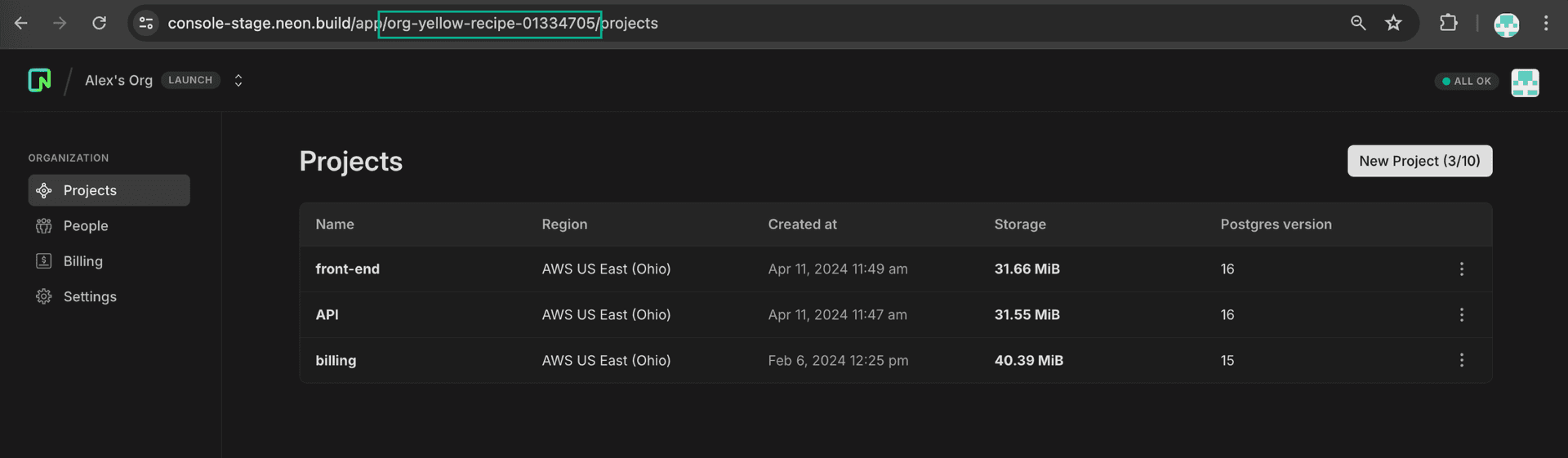This screenshot has height=458, width=1568.
Task: Open organization Settings in sidebar
Action: coord(89,296)
